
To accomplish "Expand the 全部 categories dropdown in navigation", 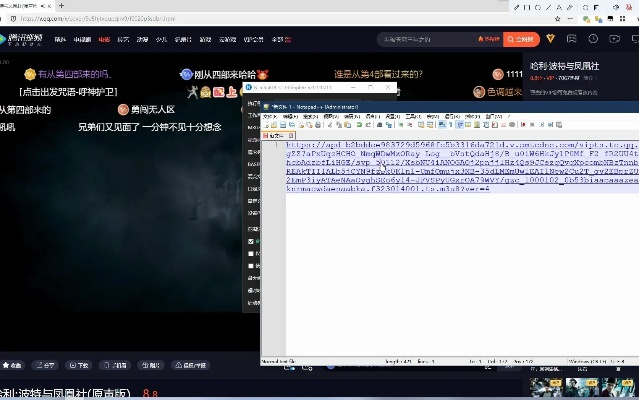I will click(x=280, y=40).
